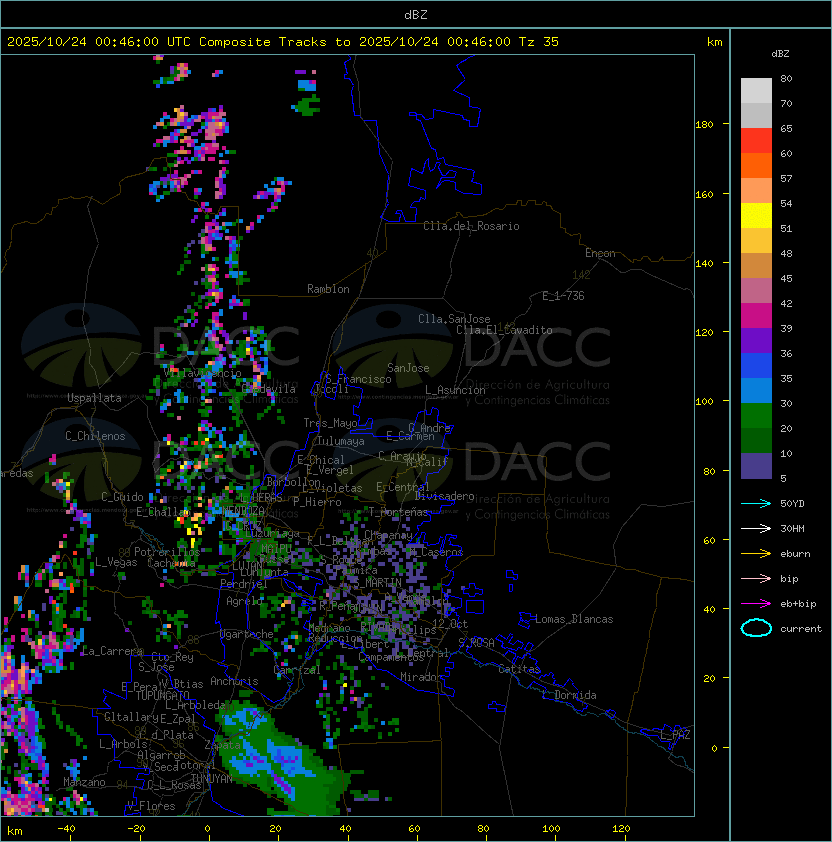Click the 'Mirador' place label

[x=421, y=677]
